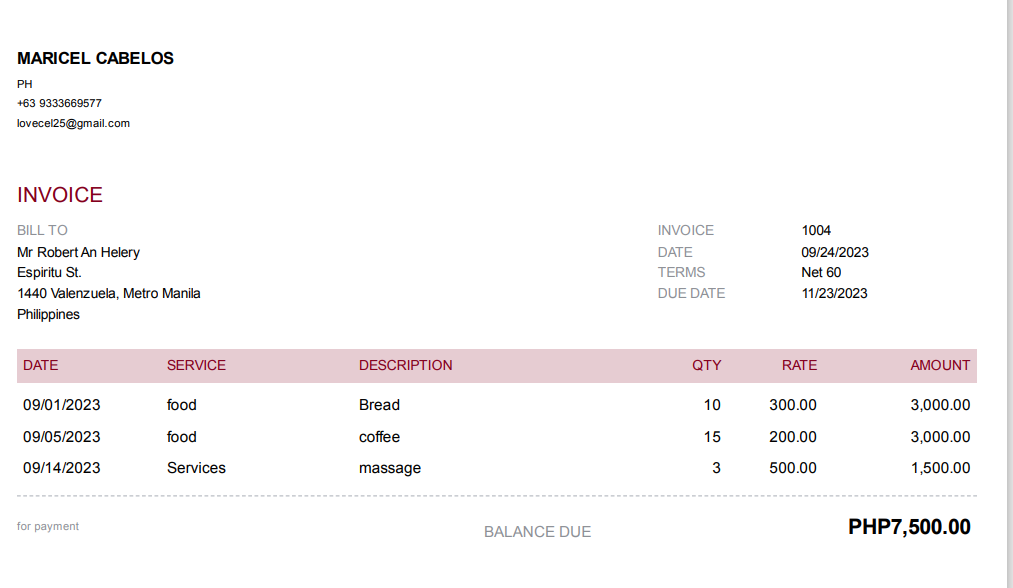
Task: Select the due date 11/23/2023
Action: coord(834,293)
